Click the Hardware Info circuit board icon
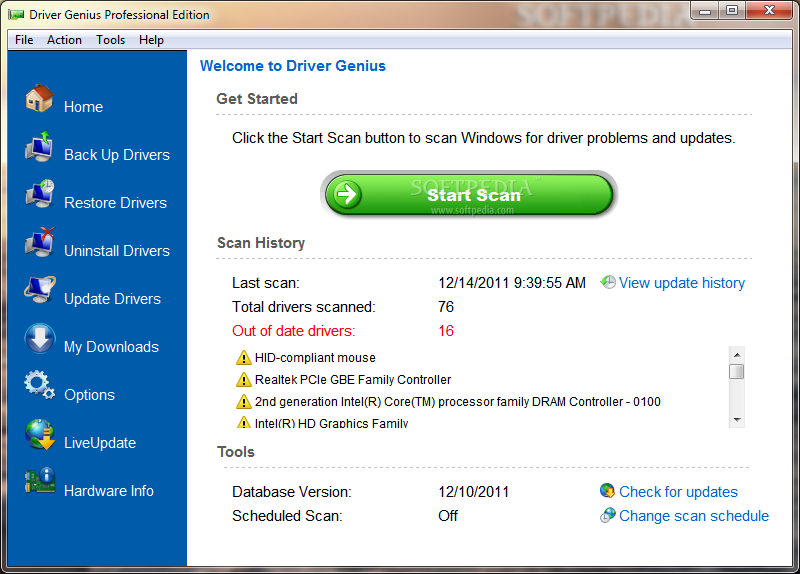Image resolution: width=800 pixels, height=574 pixels. point(40,481)
